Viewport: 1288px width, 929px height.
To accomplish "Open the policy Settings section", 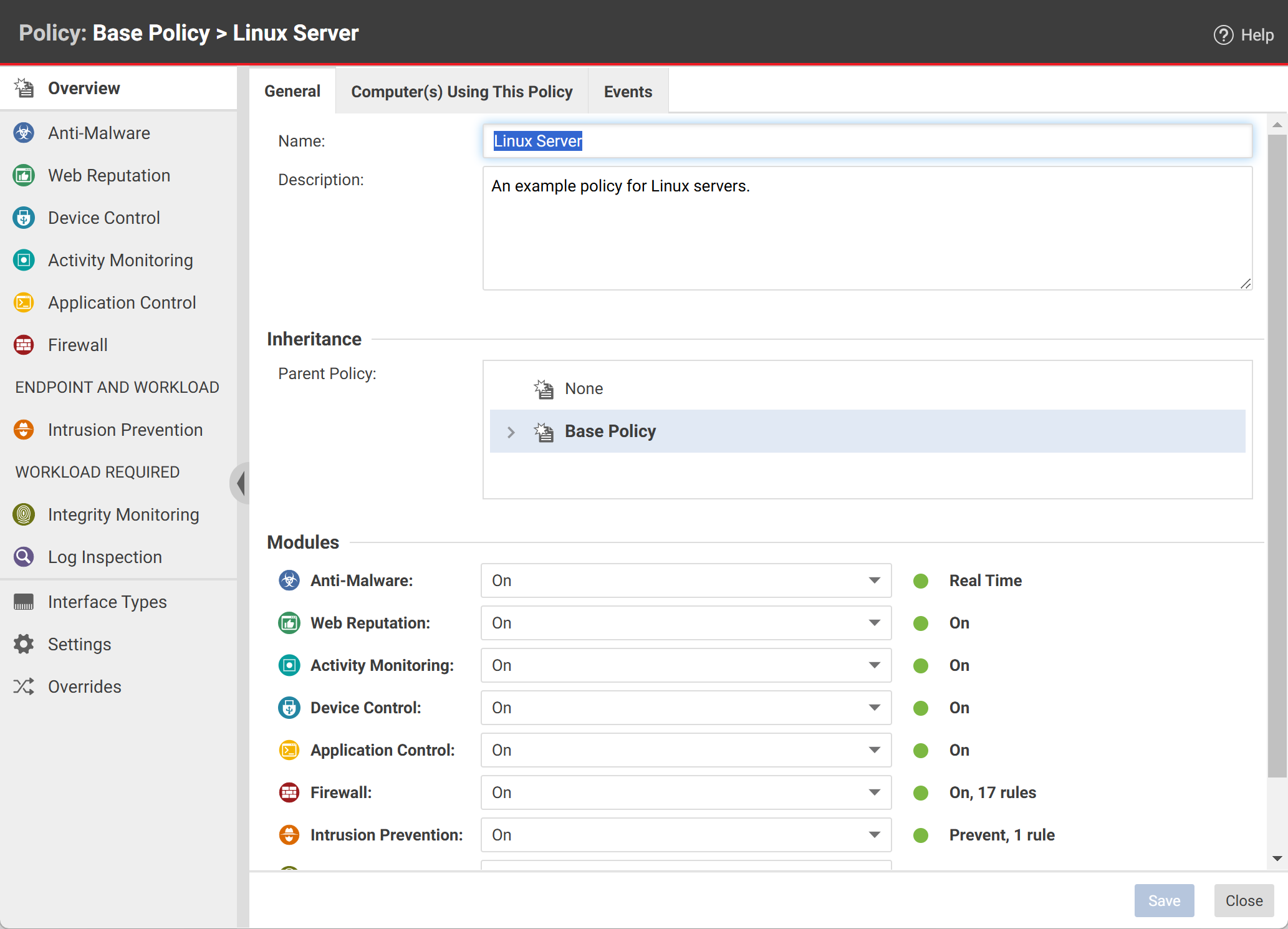I will [x=118, y=644].
